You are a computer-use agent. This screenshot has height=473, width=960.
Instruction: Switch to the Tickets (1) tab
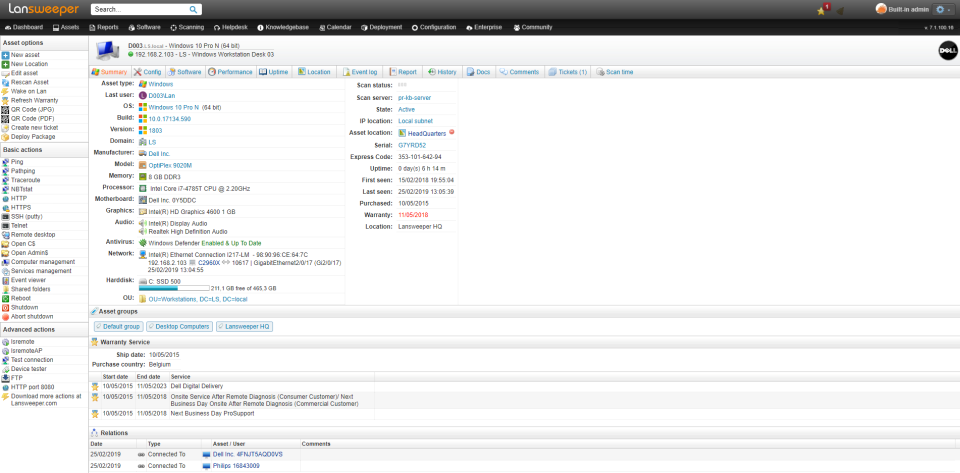(568, 72)
